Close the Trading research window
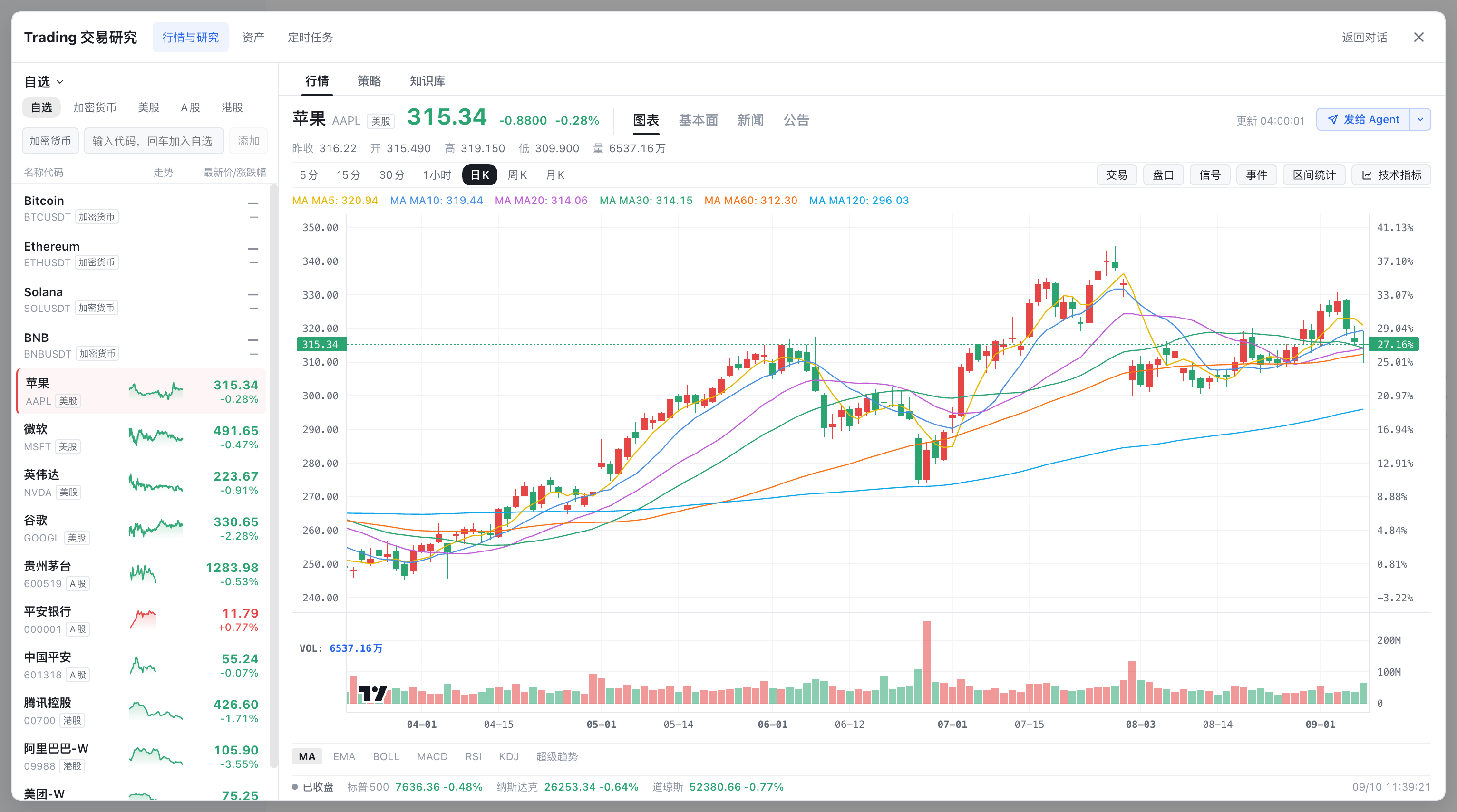1457x812 pixels. click(x=1418, y=38)
